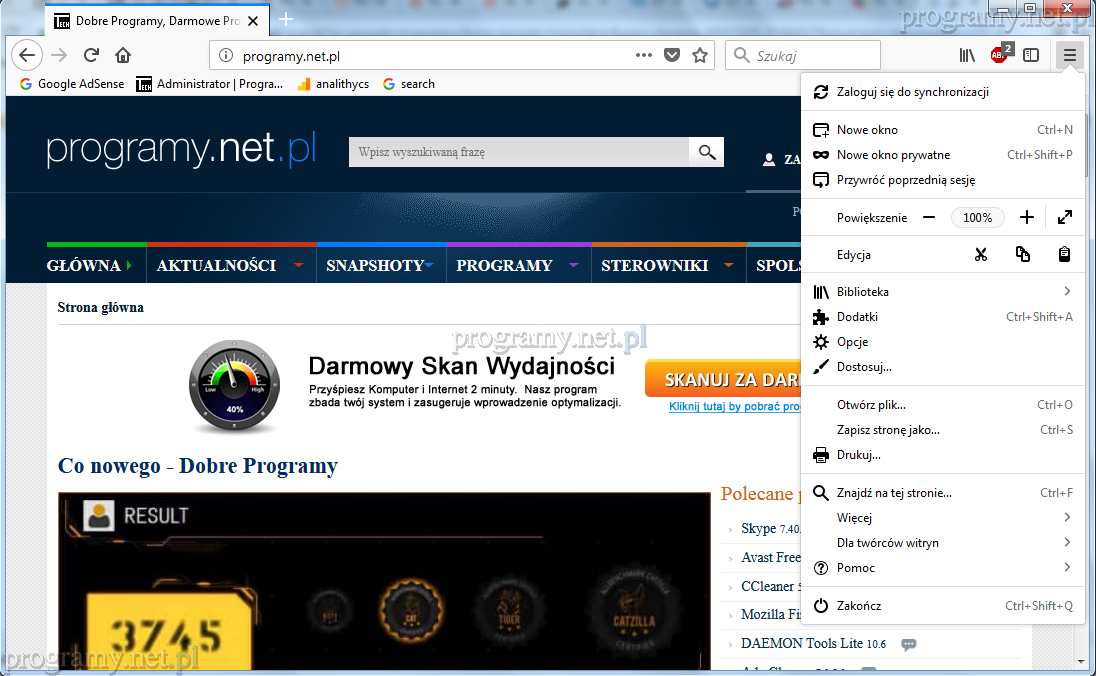Screen dimensions: 1096x676
Task: Open Dodatki from the menu
Action: 943,317
